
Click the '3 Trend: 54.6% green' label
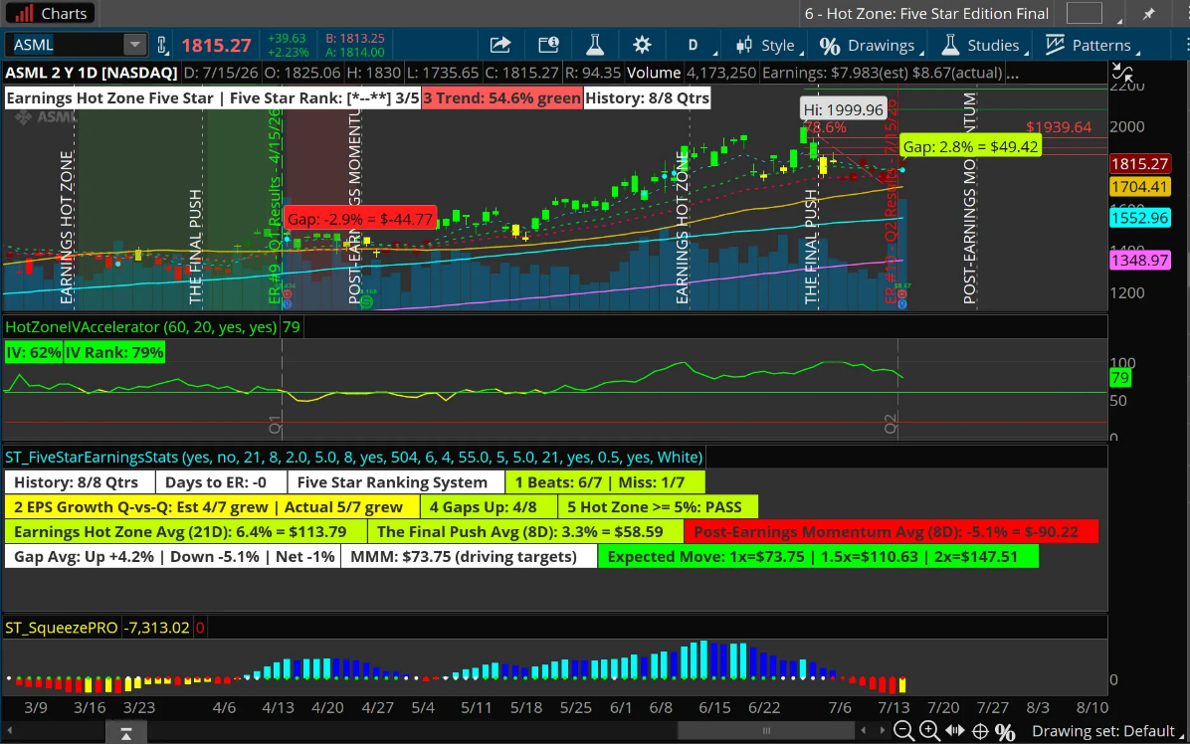[x=502, y=99]
